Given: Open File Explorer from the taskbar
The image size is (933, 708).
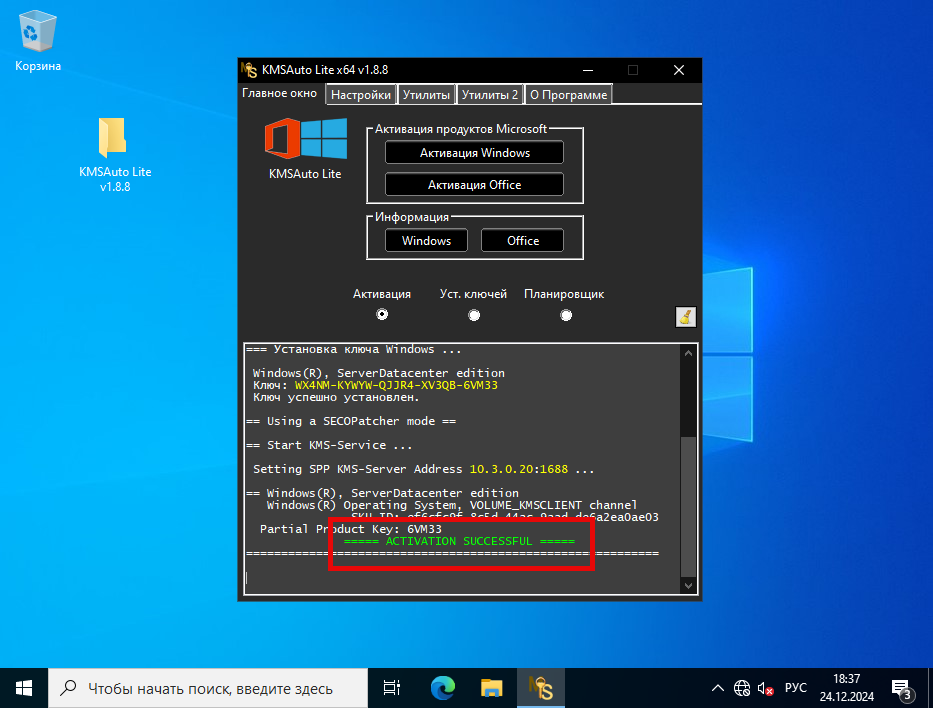Looking at the screenshot, I should coord(491,687).
